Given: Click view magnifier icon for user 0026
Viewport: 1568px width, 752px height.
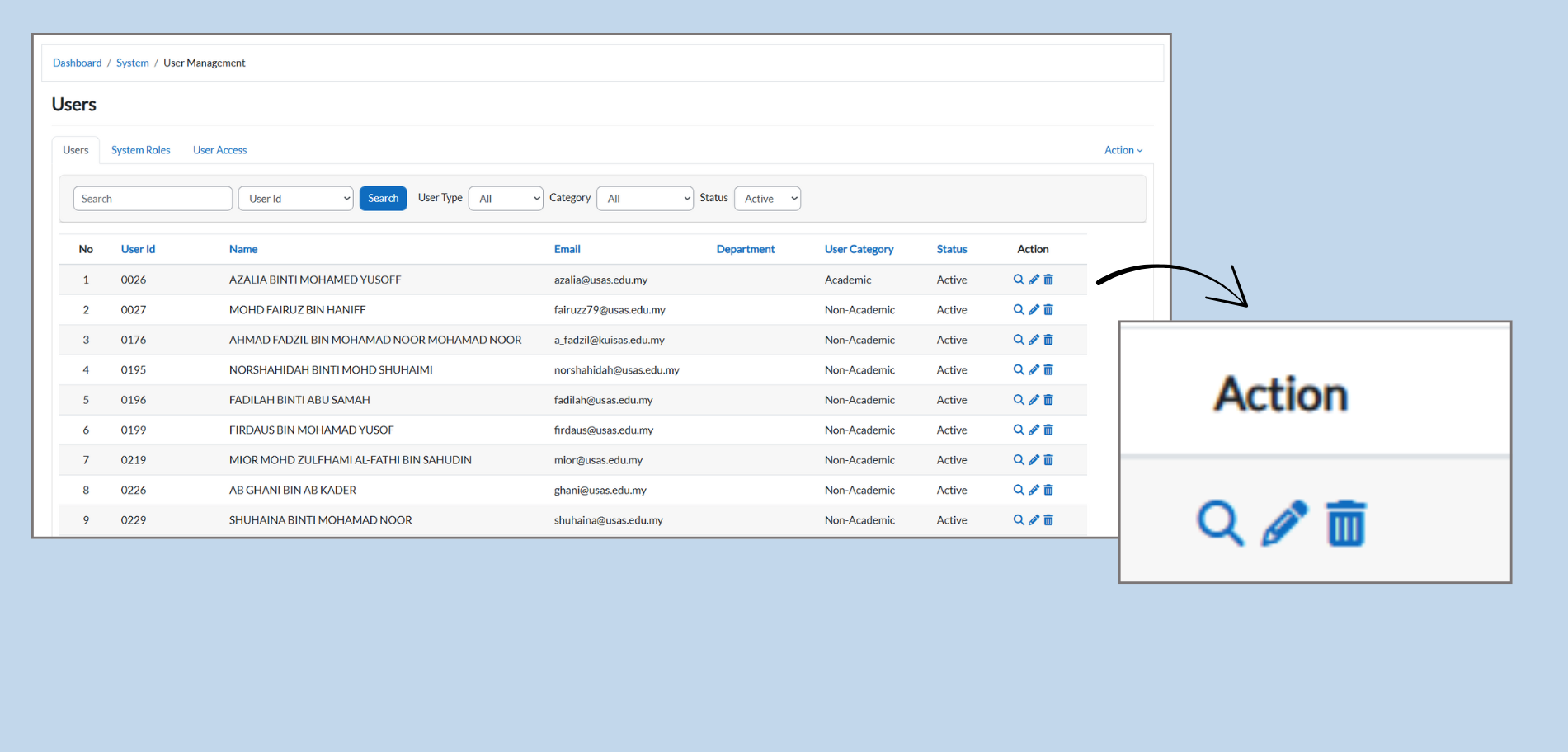Looking at the screenshot, I should click(x=1019, y=280).
